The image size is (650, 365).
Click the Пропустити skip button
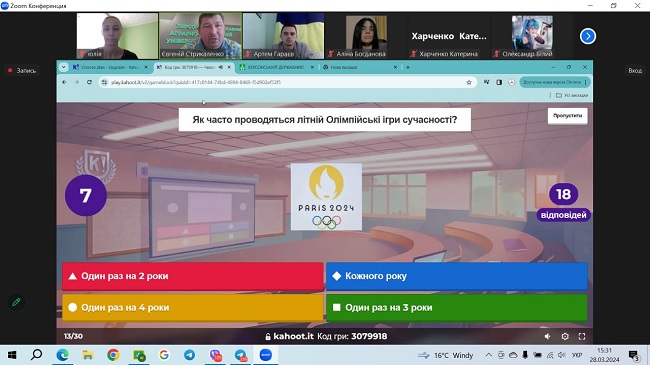click(x=568, y=116)
